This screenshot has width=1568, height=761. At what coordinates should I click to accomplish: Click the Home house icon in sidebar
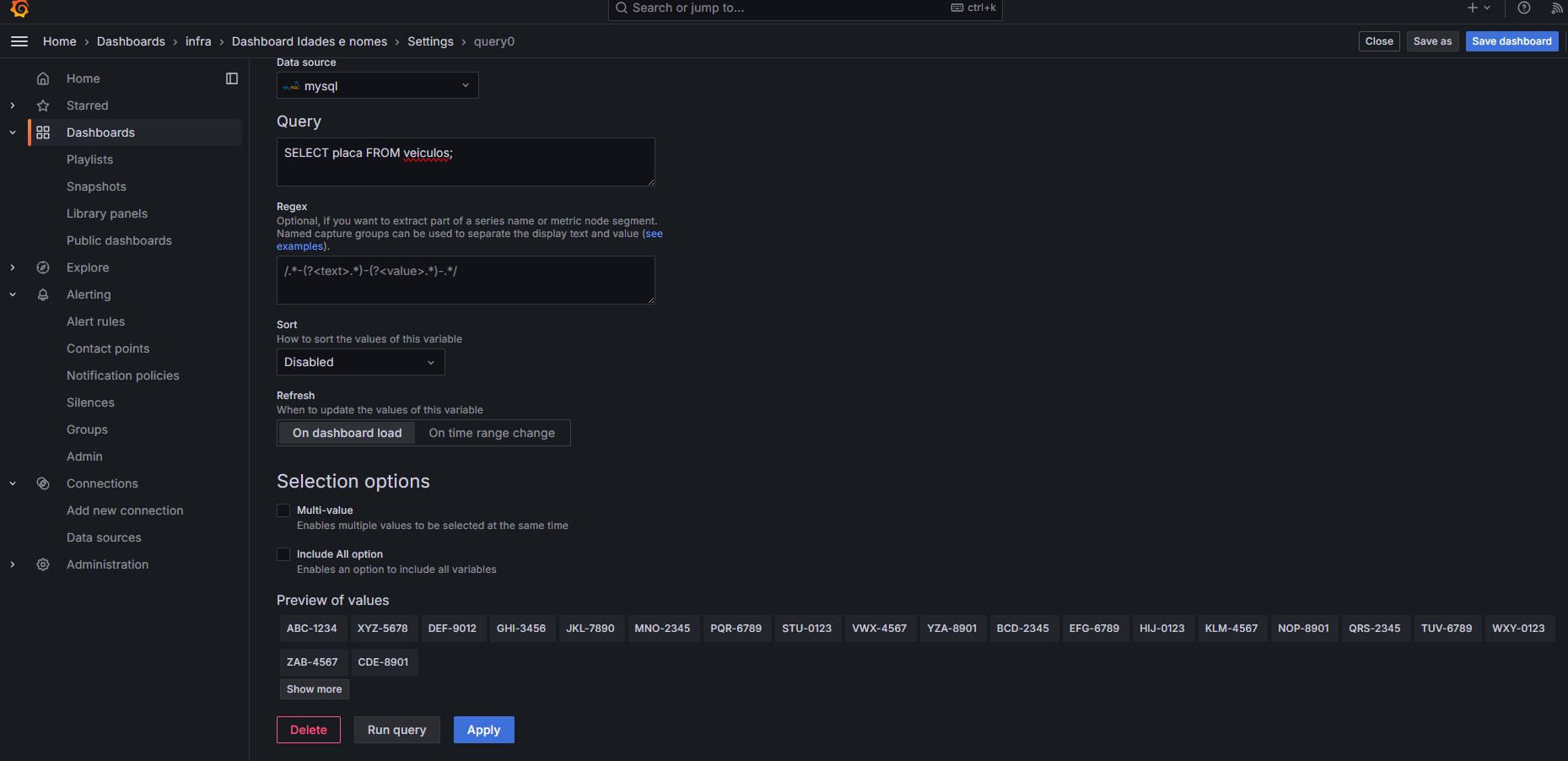(x=43, y=78)
